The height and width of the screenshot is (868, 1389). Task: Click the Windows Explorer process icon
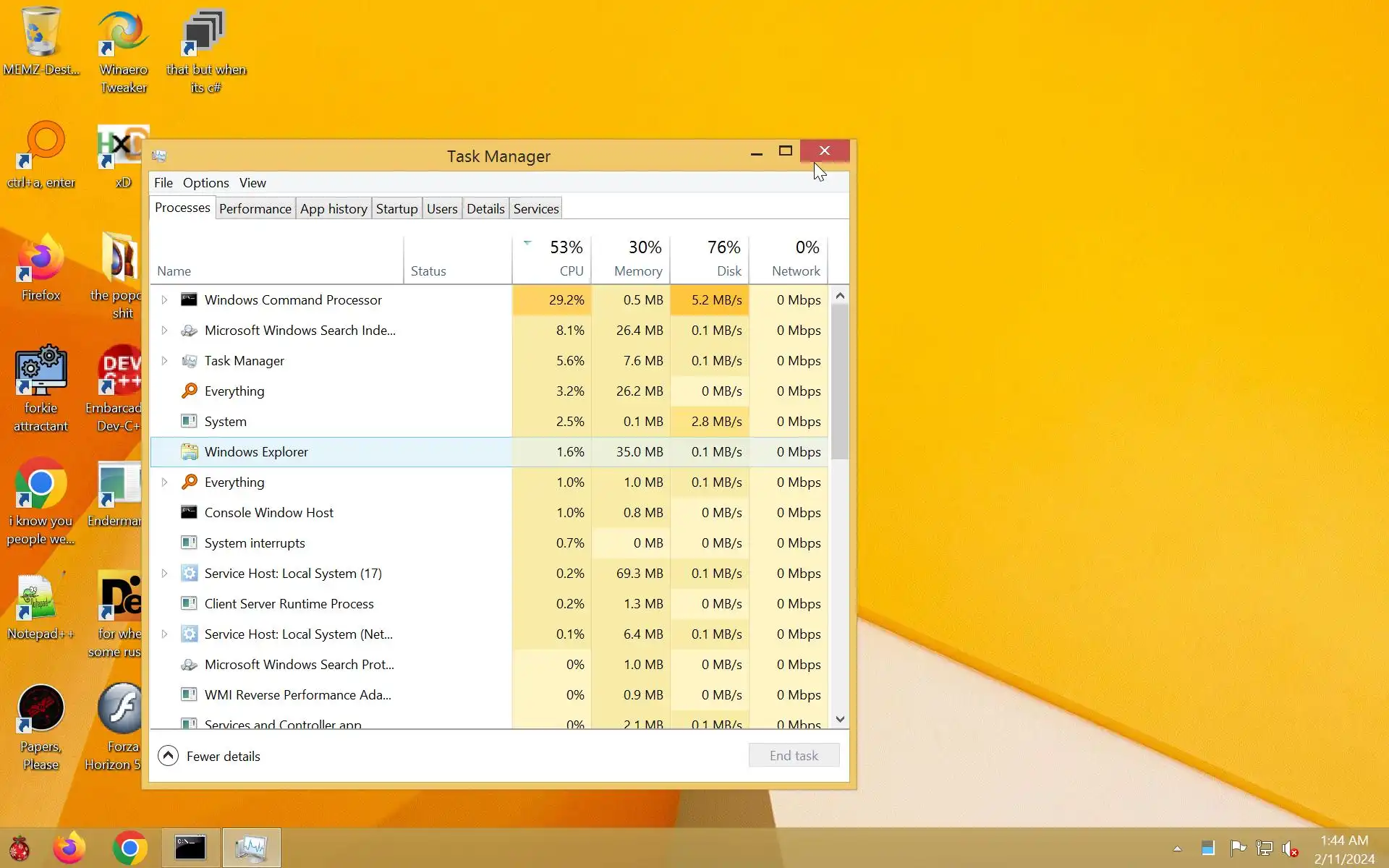click(189, 451)
